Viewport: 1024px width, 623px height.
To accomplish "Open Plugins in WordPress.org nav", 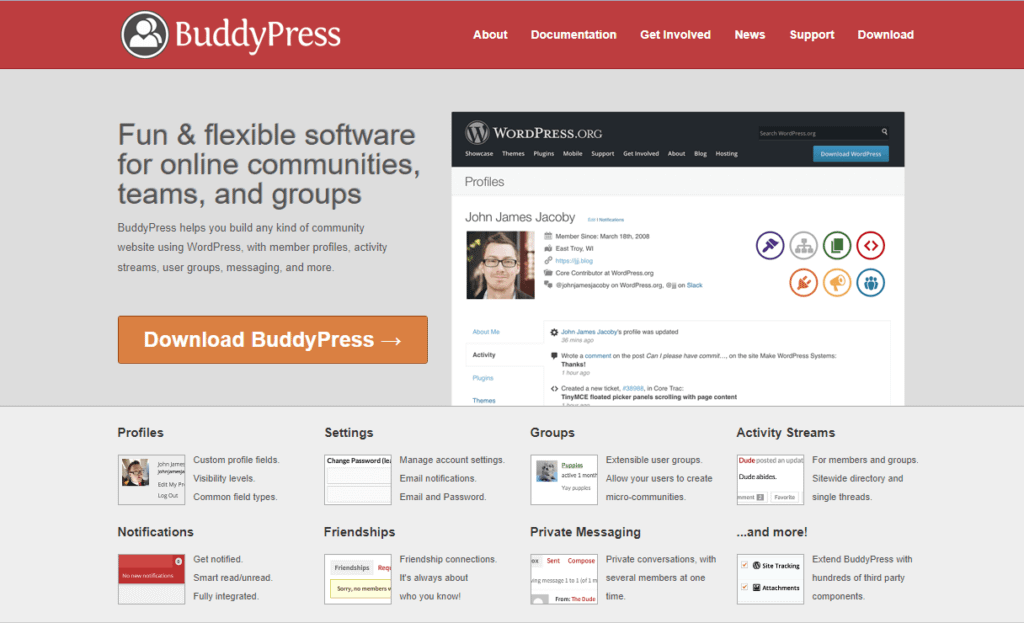I will pyautogui.click(x=543, y=153).
